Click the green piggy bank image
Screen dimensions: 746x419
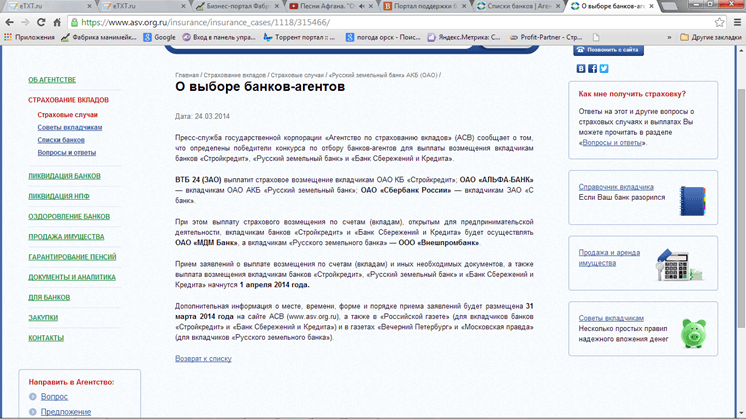pyautogui.click(x=693, y=333)
